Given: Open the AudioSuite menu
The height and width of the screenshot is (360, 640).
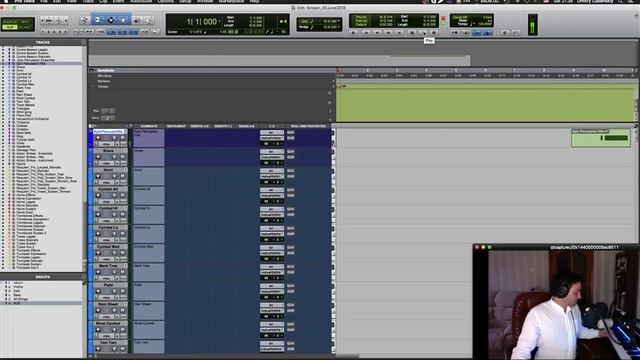Looking at the screenshot, I should click(x=141, y=2).
